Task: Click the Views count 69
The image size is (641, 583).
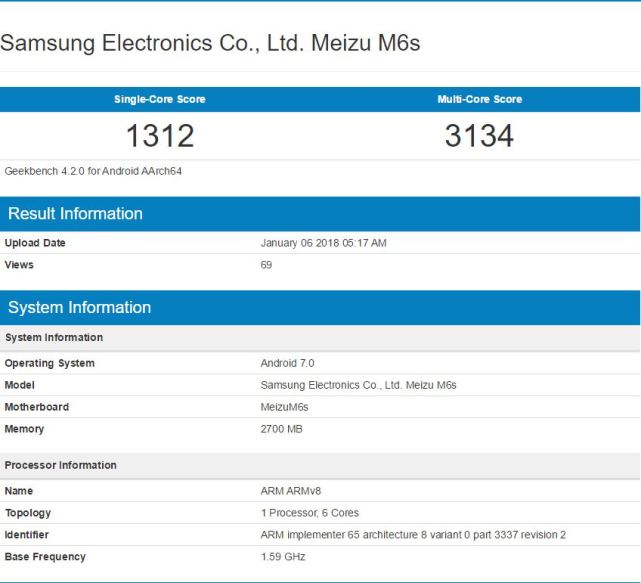Action: pos(266,265)
